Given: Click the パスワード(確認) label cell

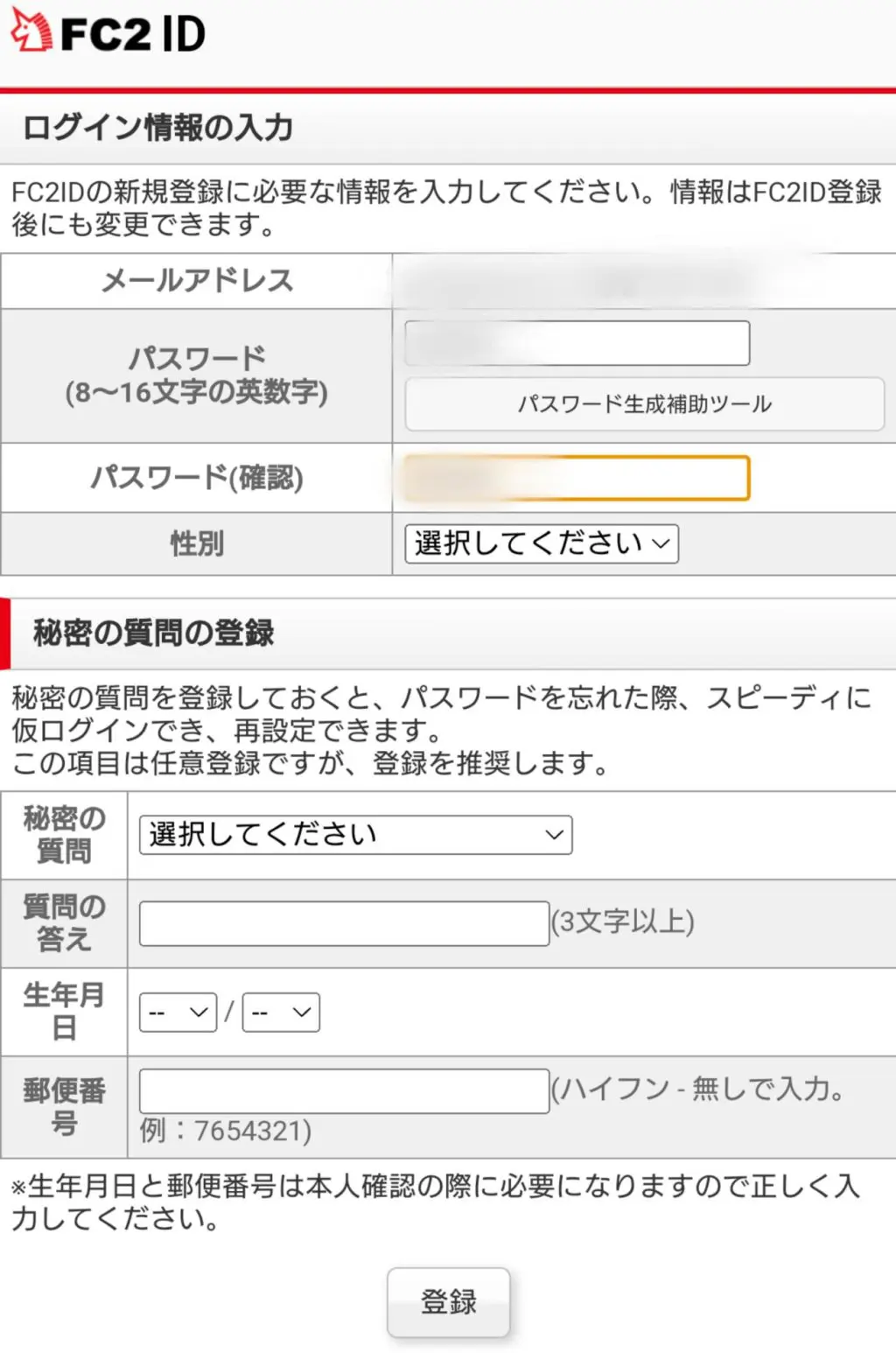Looking at the screenshot, I should [x=197, y=478].
